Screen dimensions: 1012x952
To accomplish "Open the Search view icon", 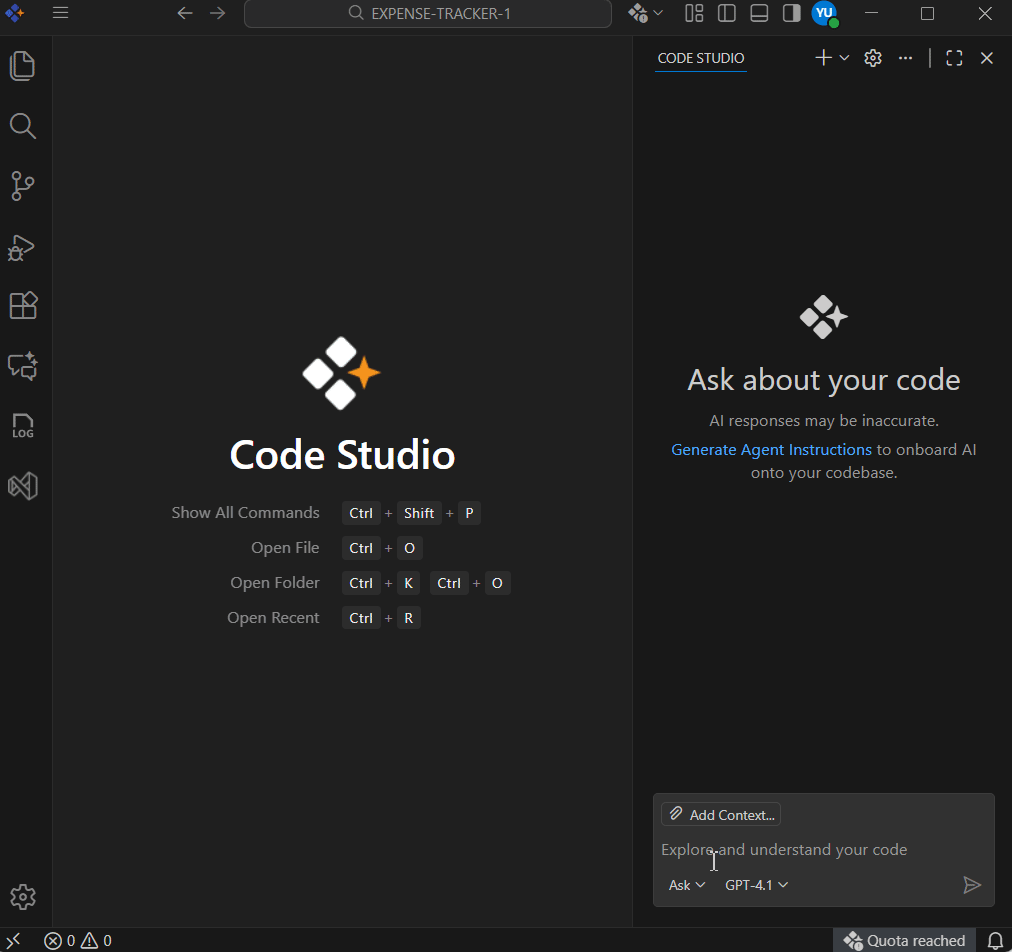I will 22,126.
